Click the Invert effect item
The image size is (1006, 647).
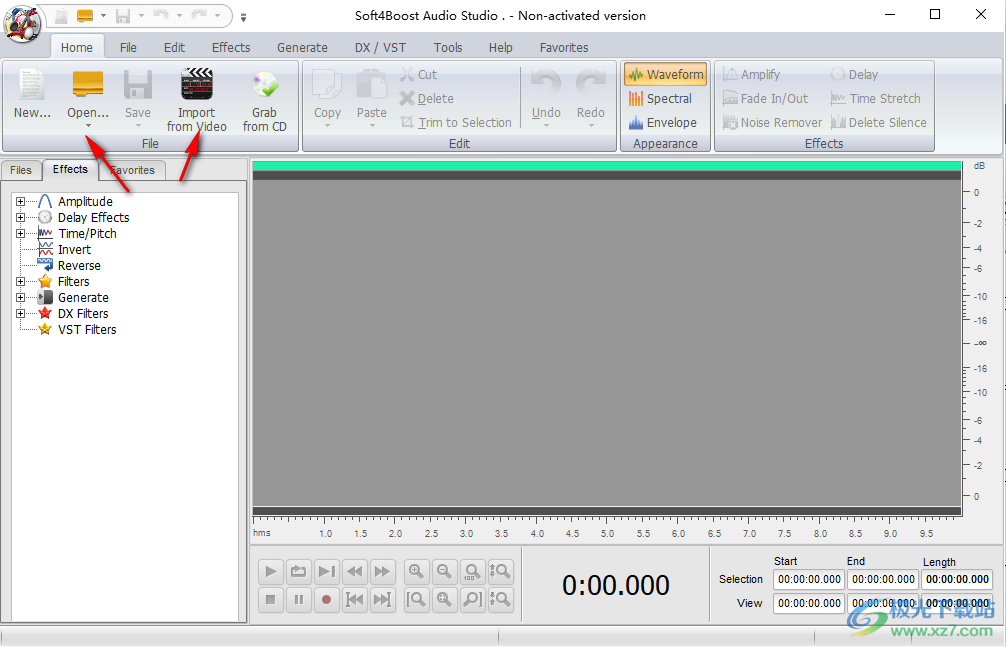[x=74, y=250]
